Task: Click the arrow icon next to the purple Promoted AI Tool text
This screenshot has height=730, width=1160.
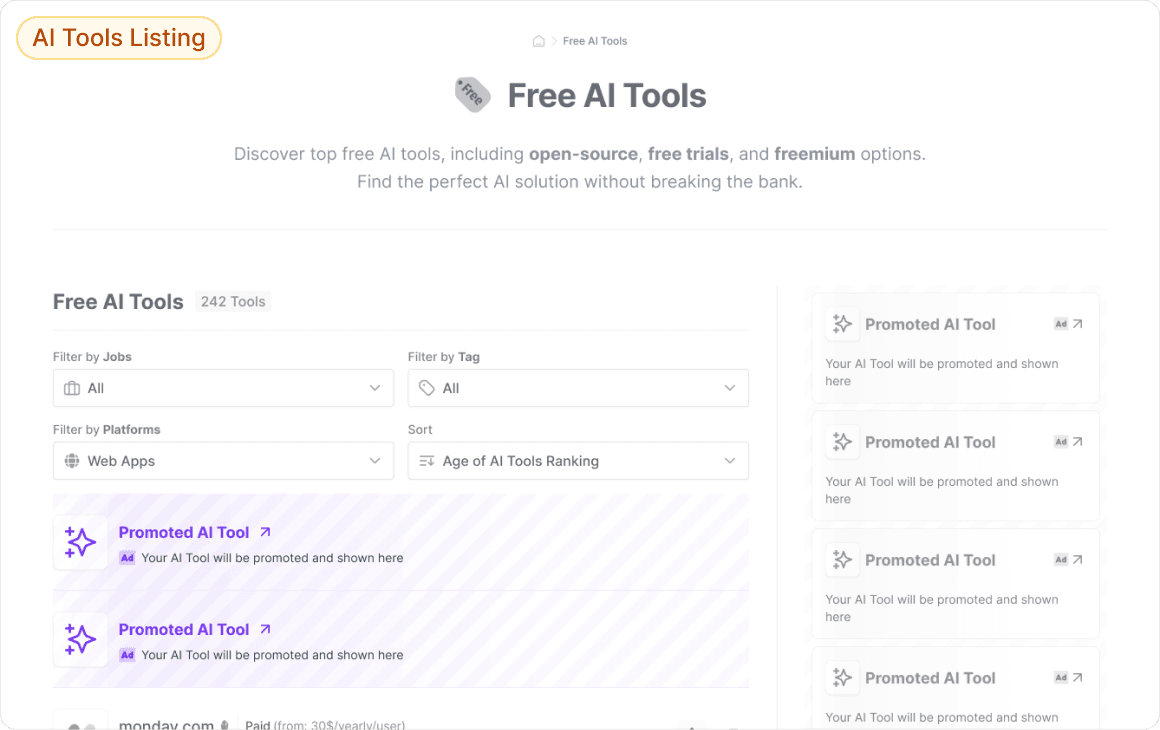Action: coord(264,531)
